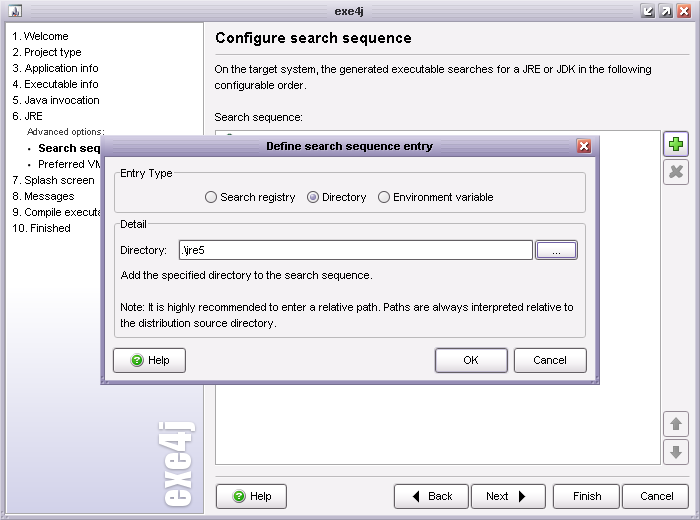Click the exe4j title bar app icon
The height and width of the screenshot is (520, 700).
click(15, 11)
